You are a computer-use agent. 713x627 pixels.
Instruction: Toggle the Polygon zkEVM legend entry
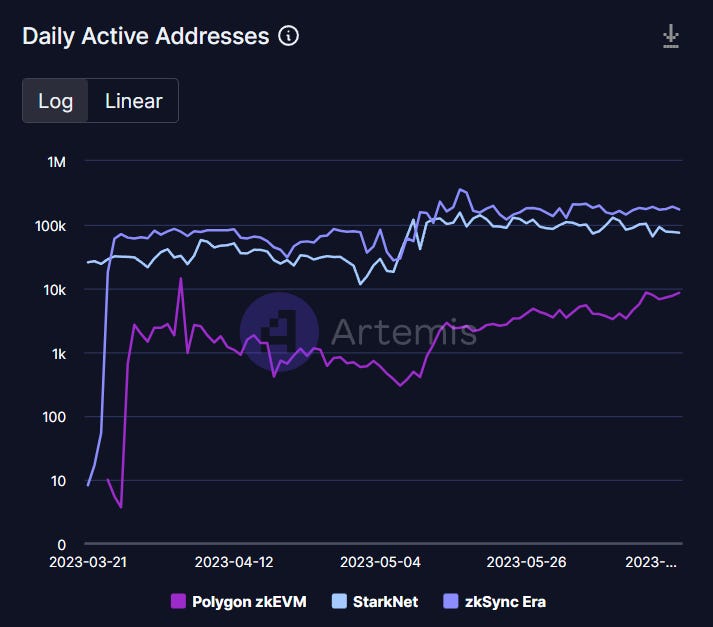pyautogui.click(x=239, y=602)
